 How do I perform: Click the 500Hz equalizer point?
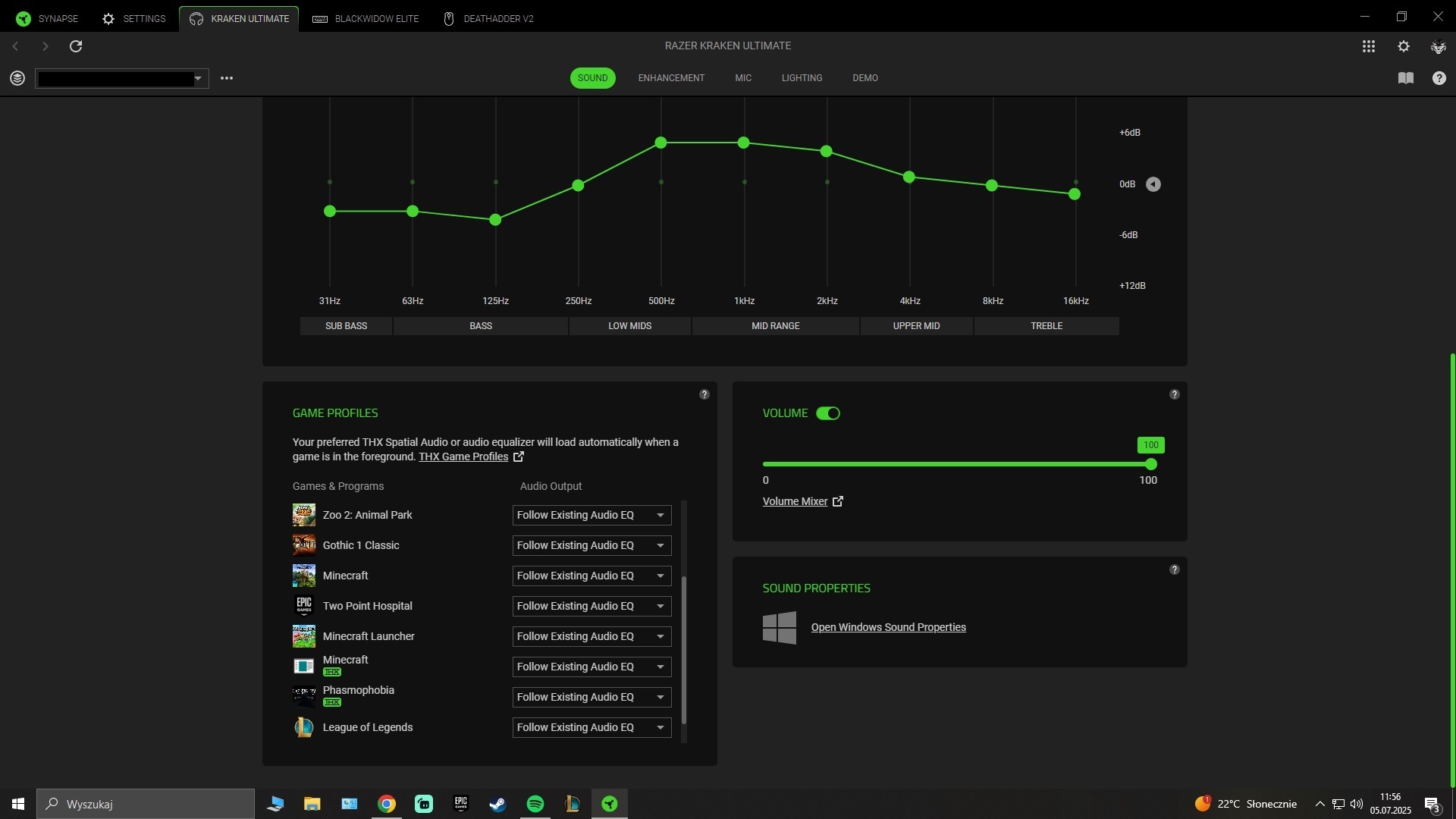pyautogui.click(x=661, y=143)
